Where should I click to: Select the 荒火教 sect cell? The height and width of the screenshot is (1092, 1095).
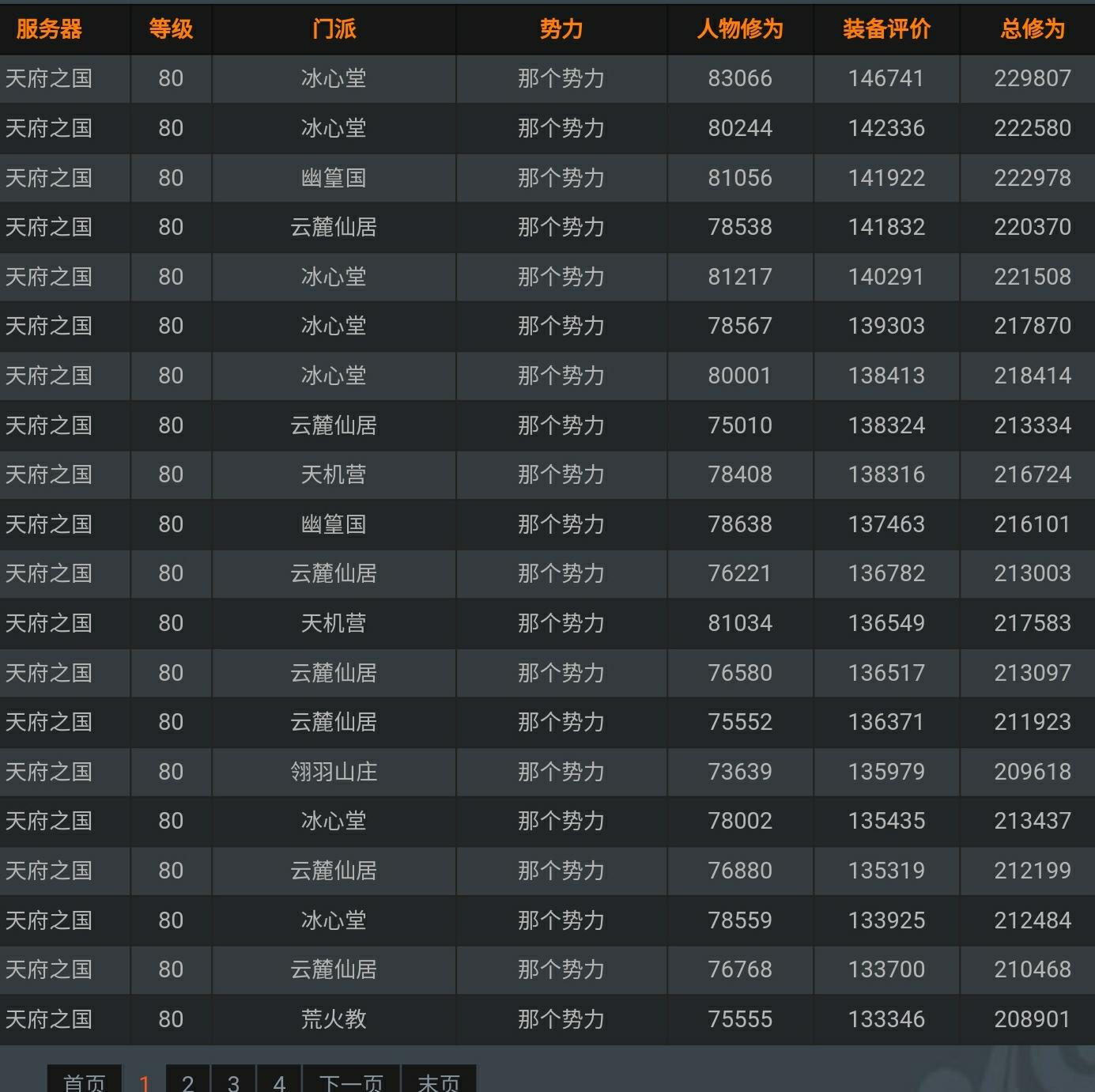point(334,1019)
